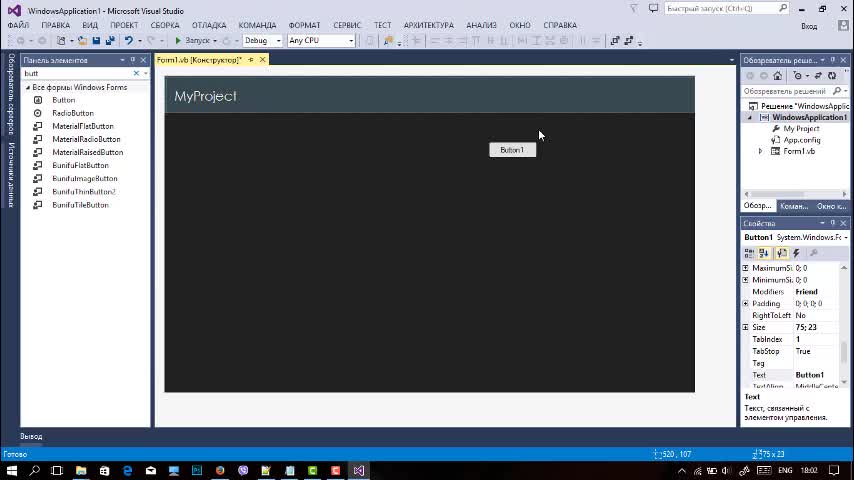Select App.config in Solution Explorer
Viewport: 854px width, 480px height.
pyautogui.click(x=802, y=140)
